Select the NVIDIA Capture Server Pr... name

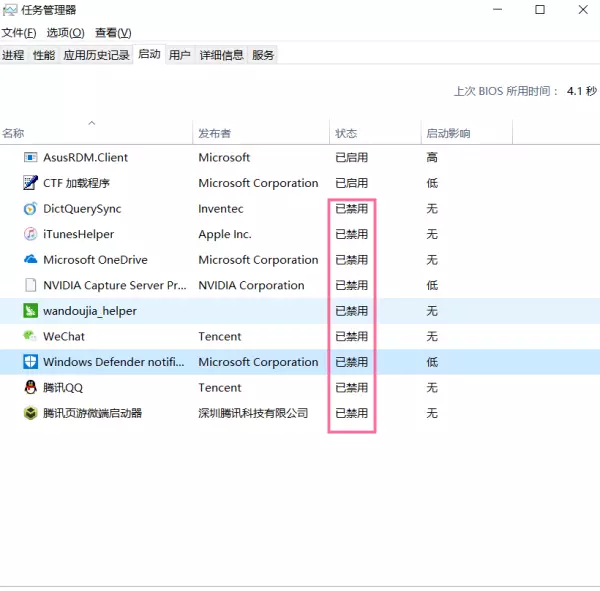pyautogui.click(x=115, y=285)
